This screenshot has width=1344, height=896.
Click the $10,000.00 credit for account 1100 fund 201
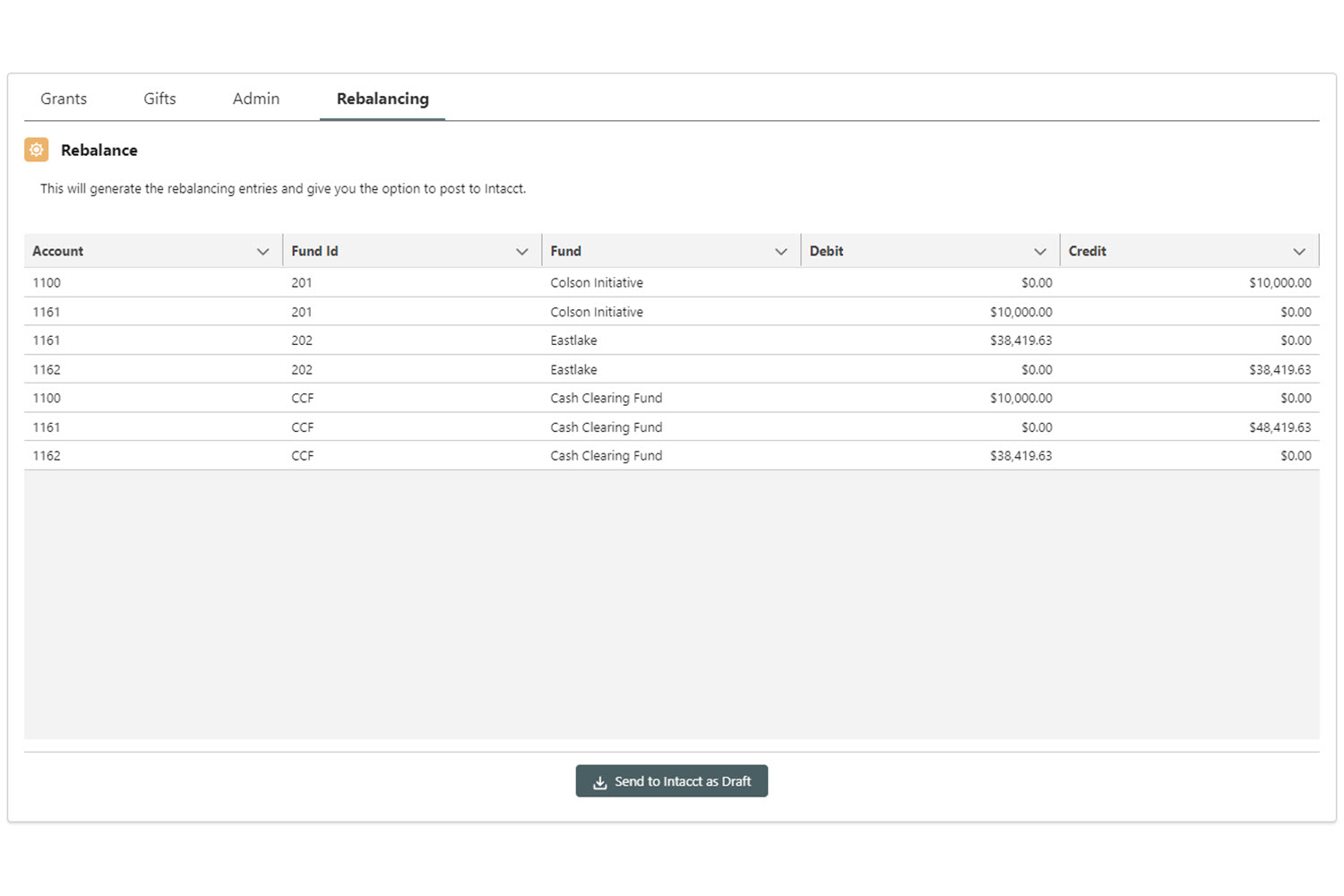click(x=1279, y=283)
